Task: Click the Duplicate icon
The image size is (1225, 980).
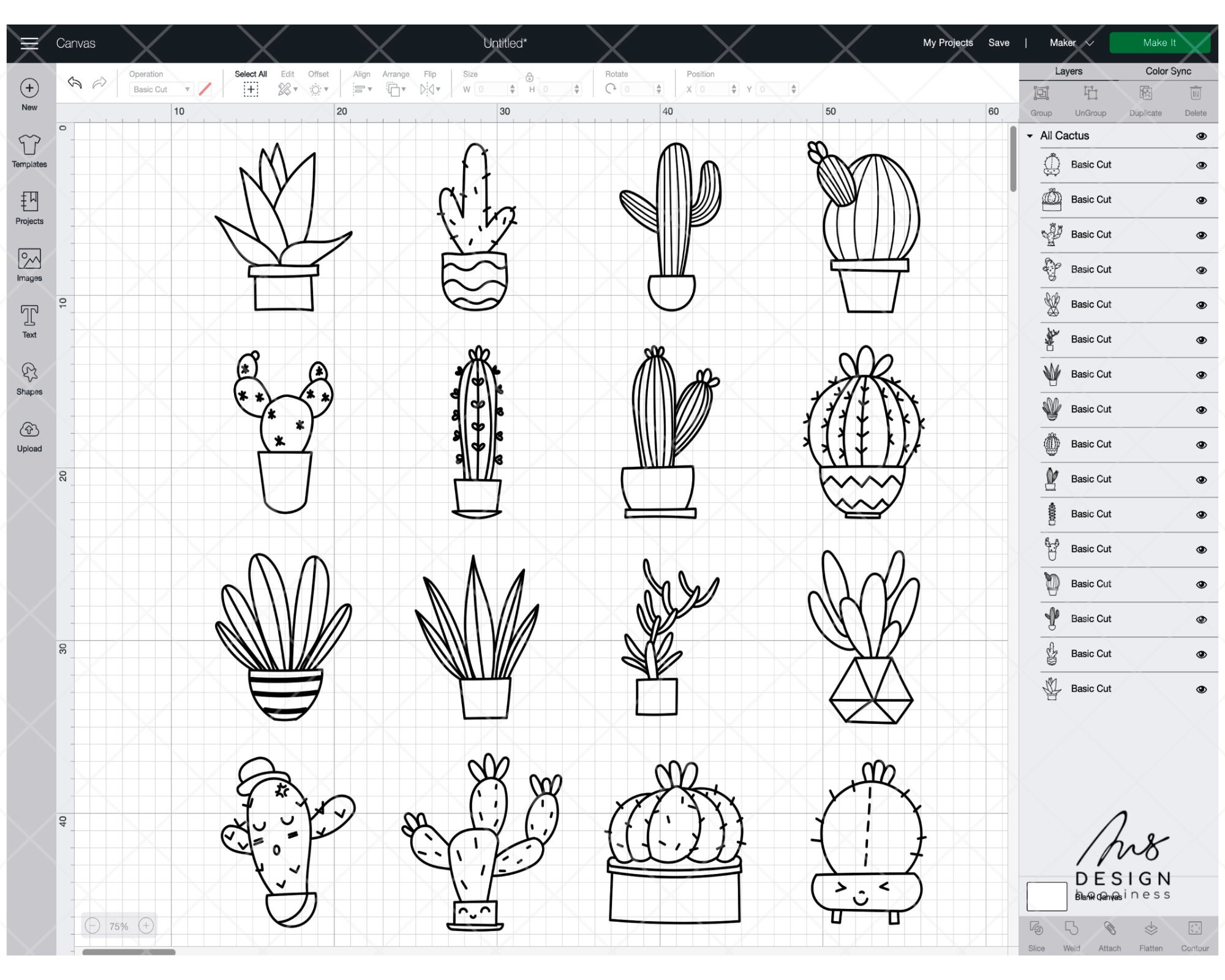Action: 1145,93
